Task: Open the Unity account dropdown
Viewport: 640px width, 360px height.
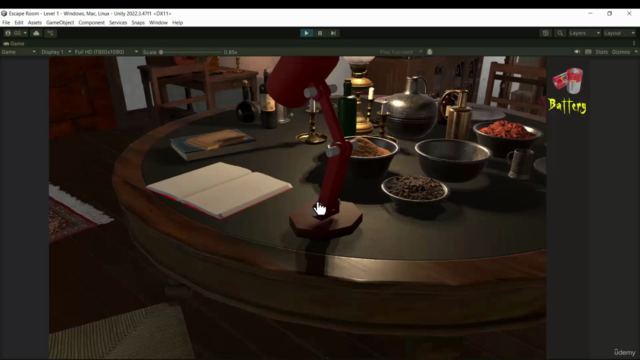Action: point(16,33)
